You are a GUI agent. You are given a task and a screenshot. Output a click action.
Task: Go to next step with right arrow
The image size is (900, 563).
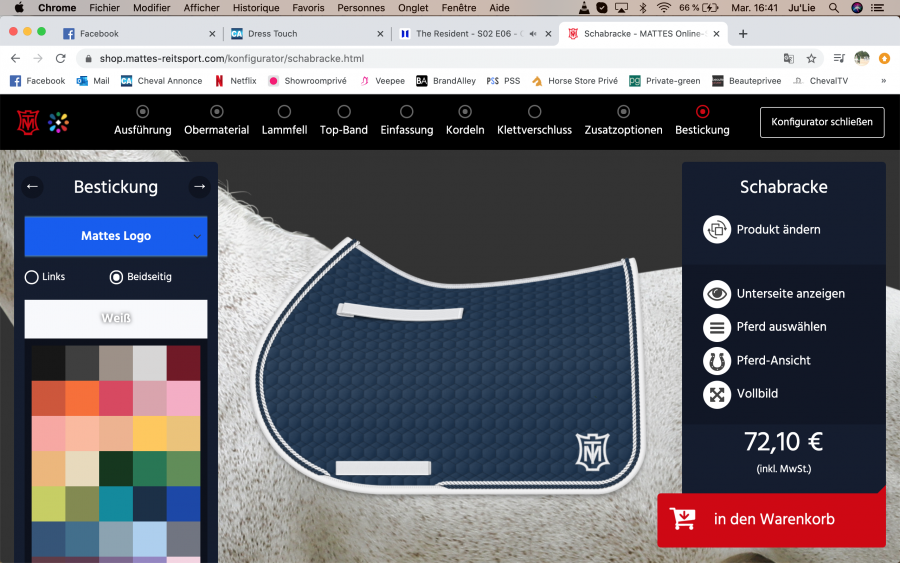click(199, 186)
